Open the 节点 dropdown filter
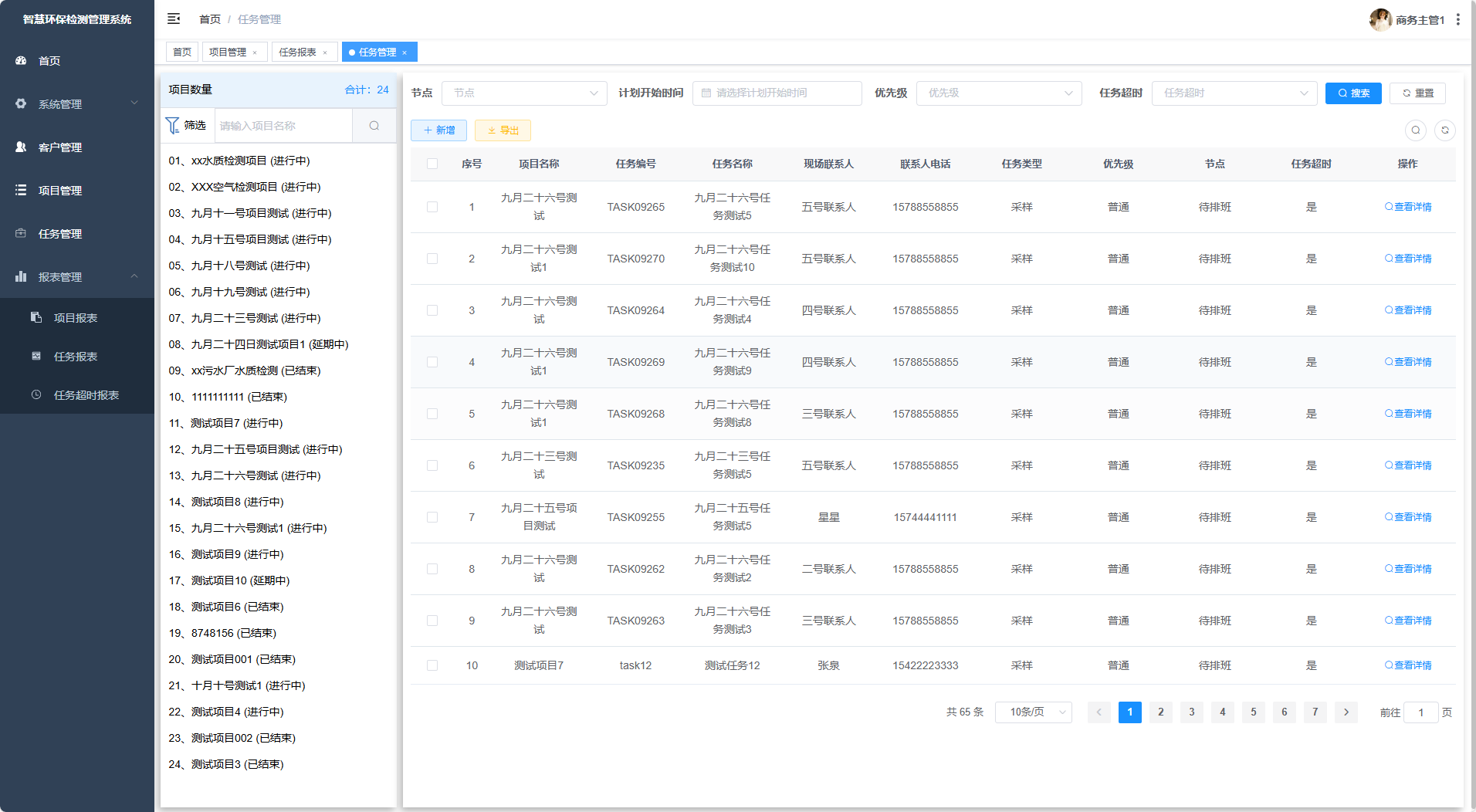The width and height of the screenshot is (1476, 812). 524,93
